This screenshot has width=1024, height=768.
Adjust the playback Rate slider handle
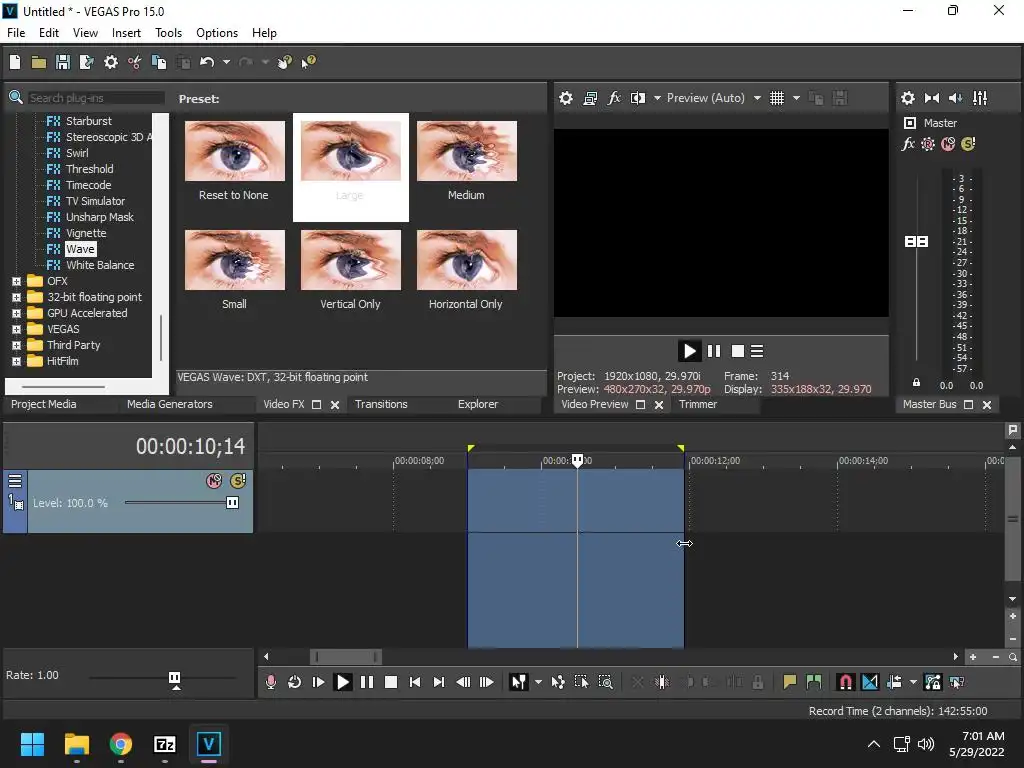(x=174, y=679)
